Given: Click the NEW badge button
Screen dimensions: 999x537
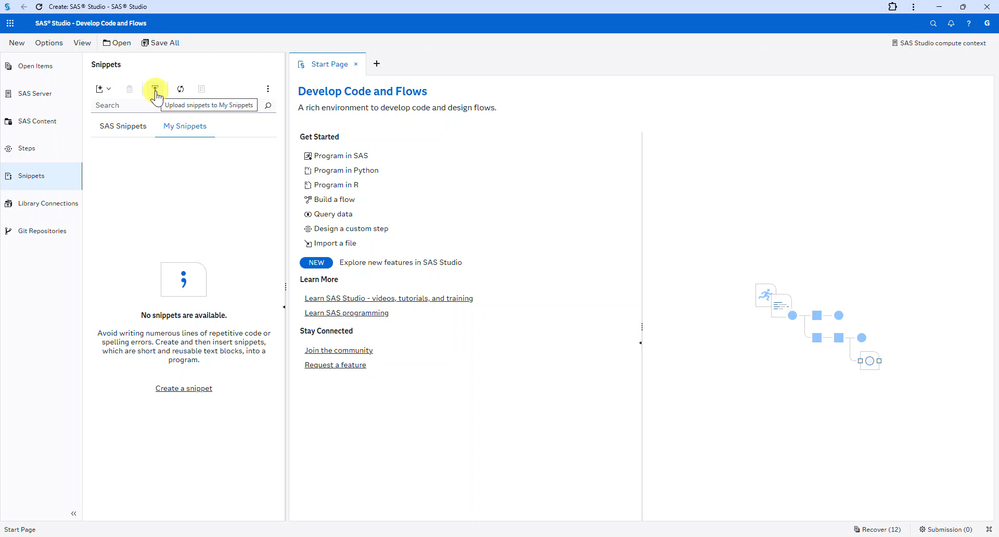Looking at the screenshot, I should coord(316,262).
